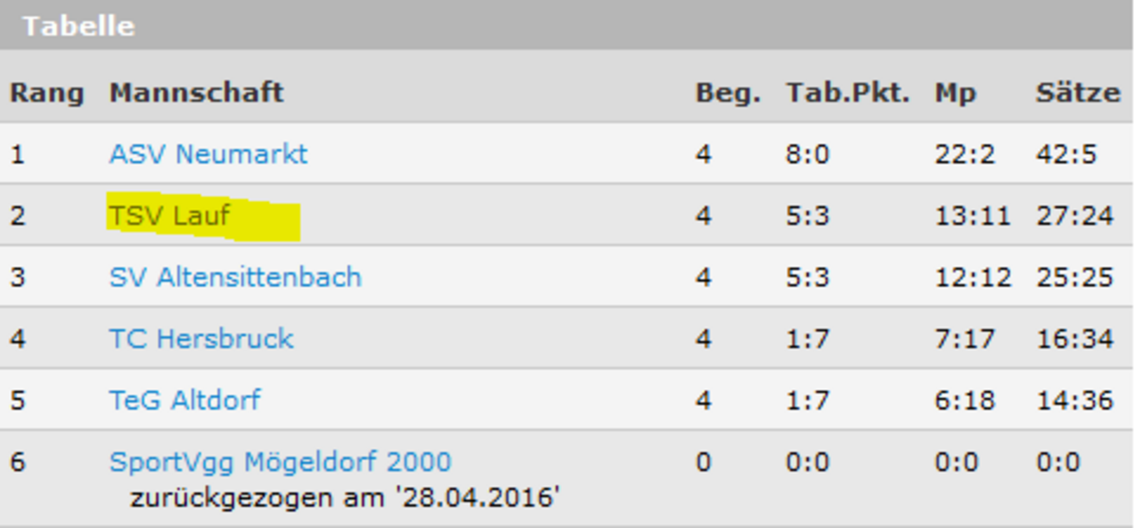This screenshot has height=528, width=1140.
Task: Click the Mannschaft column header
Action: coord(197,93)
